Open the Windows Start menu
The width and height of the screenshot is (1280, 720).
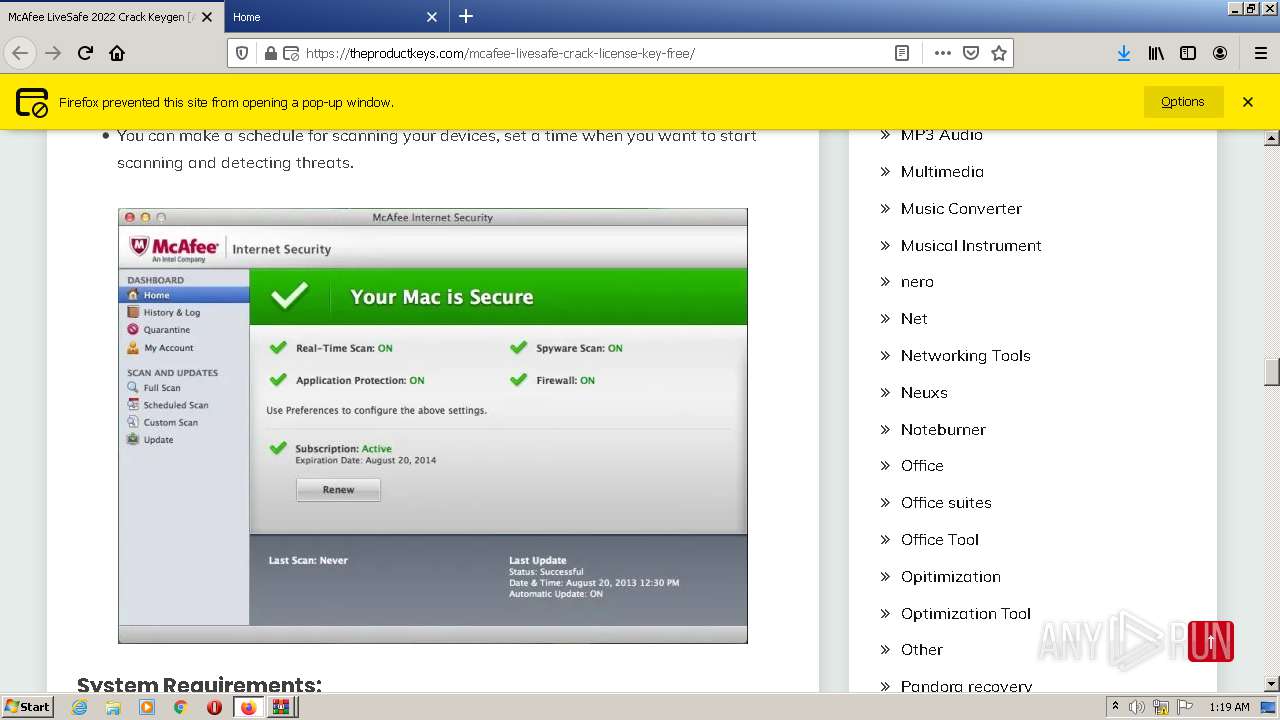click(27, 707)
